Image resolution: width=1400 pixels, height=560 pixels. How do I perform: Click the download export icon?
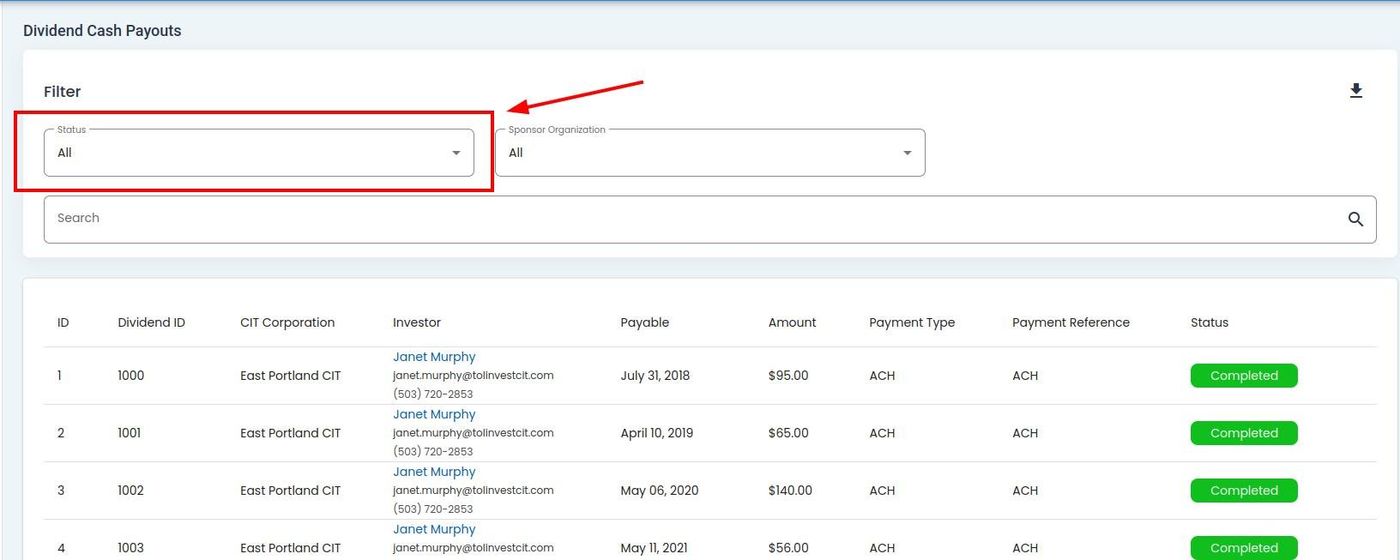(x=1355, y=91)
